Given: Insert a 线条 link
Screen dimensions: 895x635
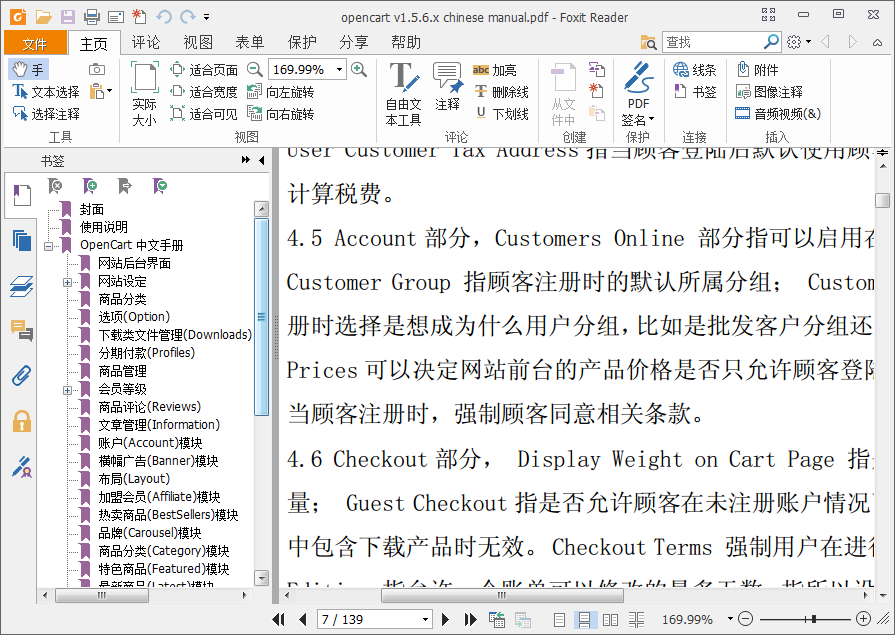Looking at the screenshot, I should pos(694,70).
